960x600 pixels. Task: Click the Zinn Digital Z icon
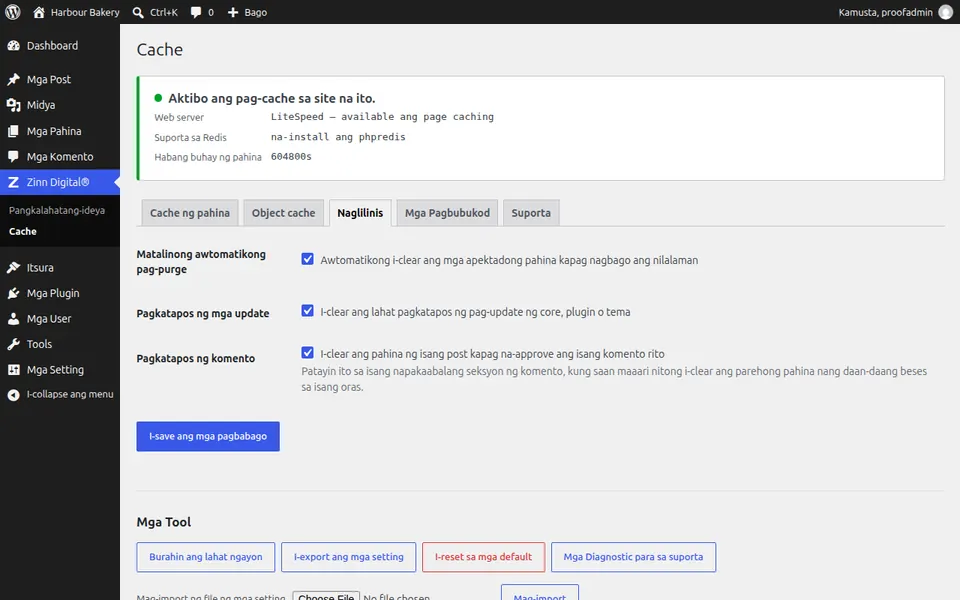[x=13, y=182]
